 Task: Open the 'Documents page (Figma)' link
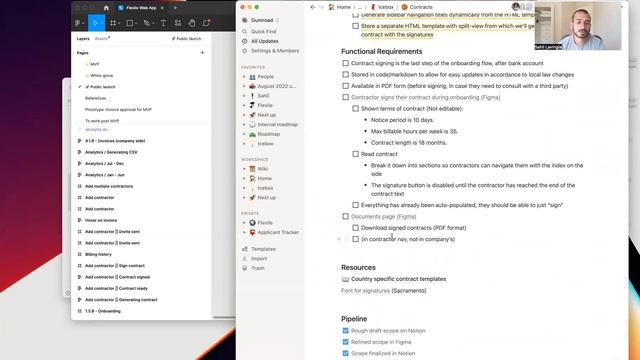tap(383, 217)
